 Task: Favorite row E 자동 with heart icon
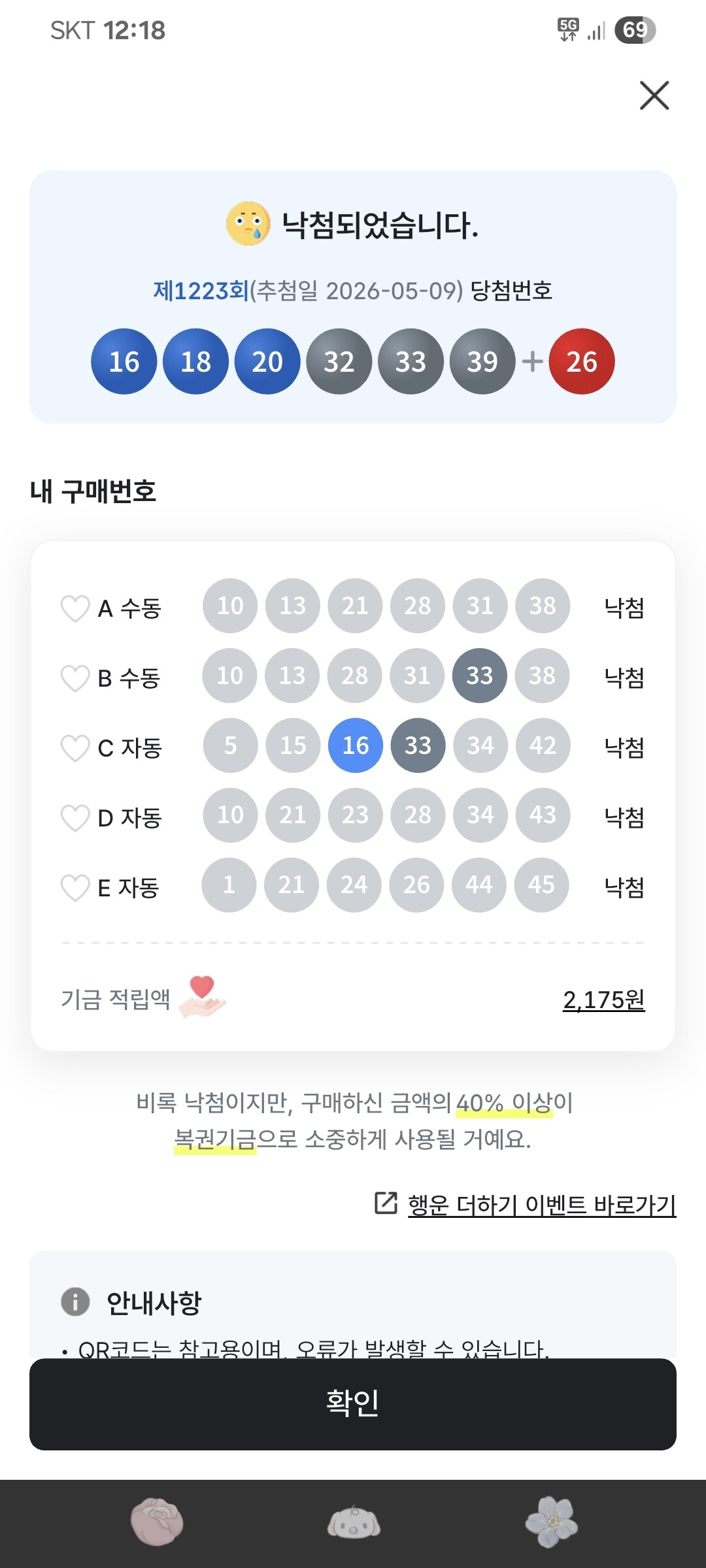75,888
